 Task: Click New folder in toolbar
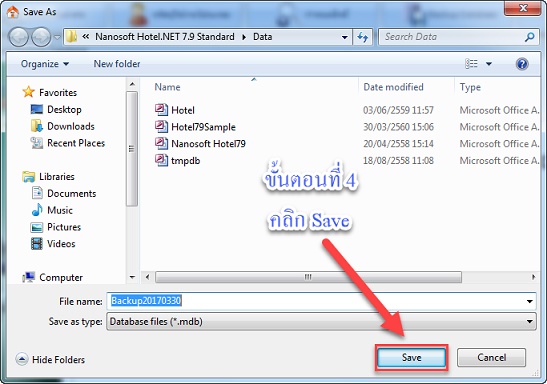click(x=117, y=64)
